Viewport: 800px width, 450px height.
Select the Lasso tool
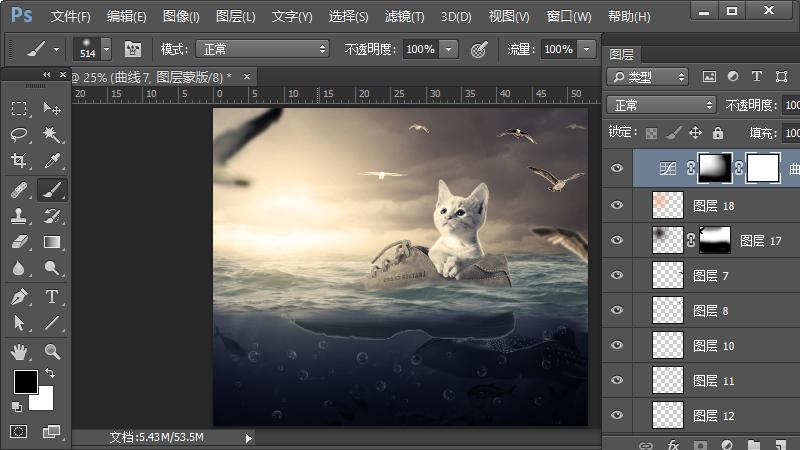pos(19,135)
